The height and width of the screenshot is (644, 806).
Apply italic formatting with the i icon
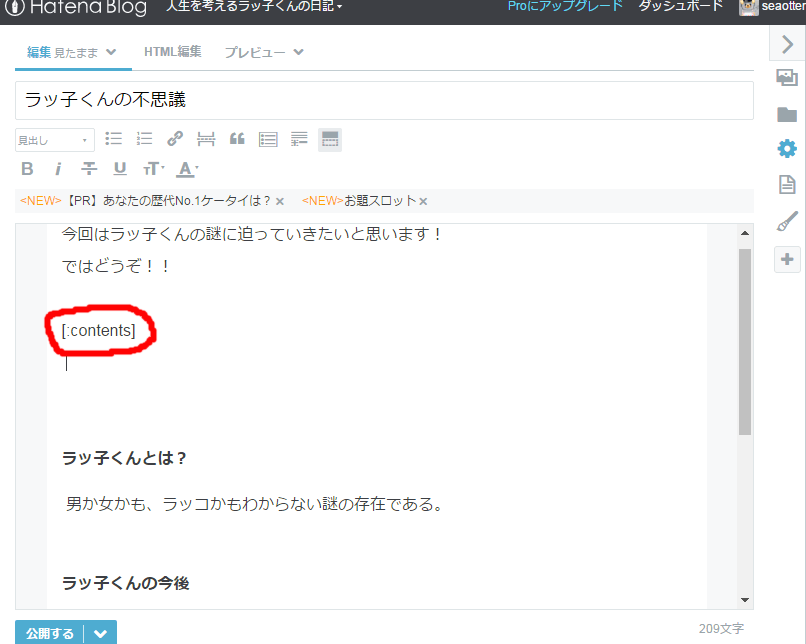click(58, 168)
